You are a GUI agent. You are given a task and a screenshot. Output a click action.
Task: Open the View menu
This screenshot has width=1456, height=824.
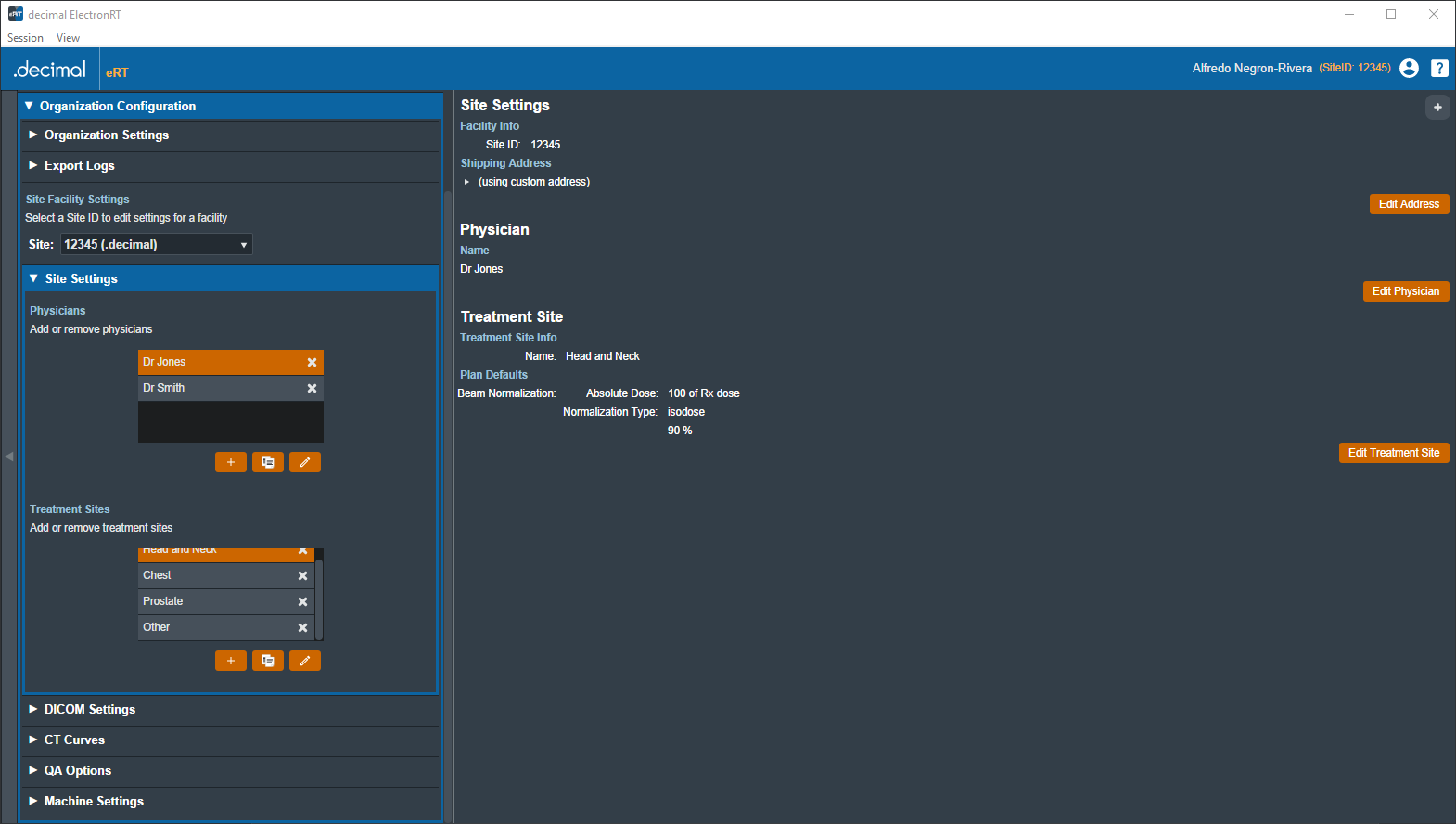(68, 38)
